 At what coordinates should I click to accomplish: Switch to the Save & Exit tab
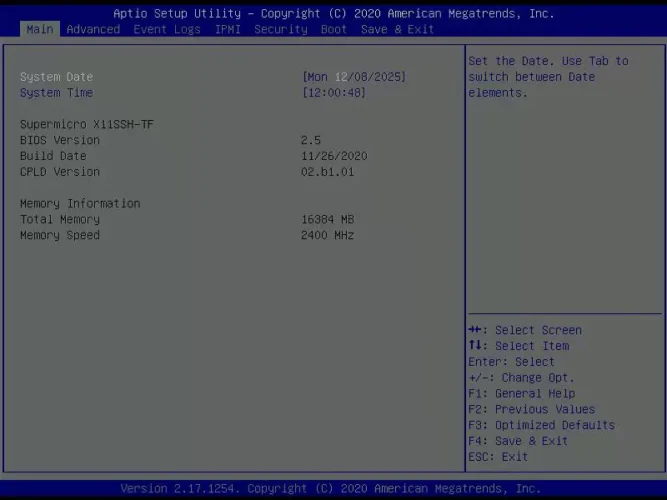[397, 29]
